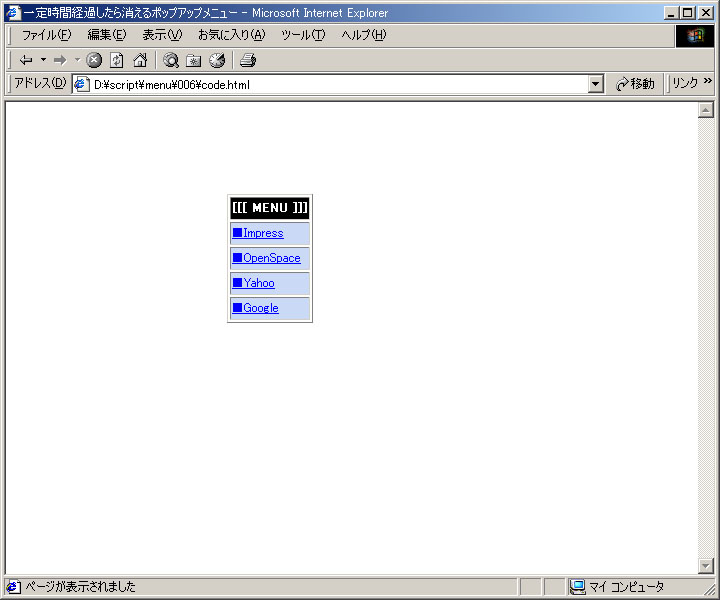Screen dimensions: 720x600
Task: Follow the Impress menu link
Action: coord(258,233)
